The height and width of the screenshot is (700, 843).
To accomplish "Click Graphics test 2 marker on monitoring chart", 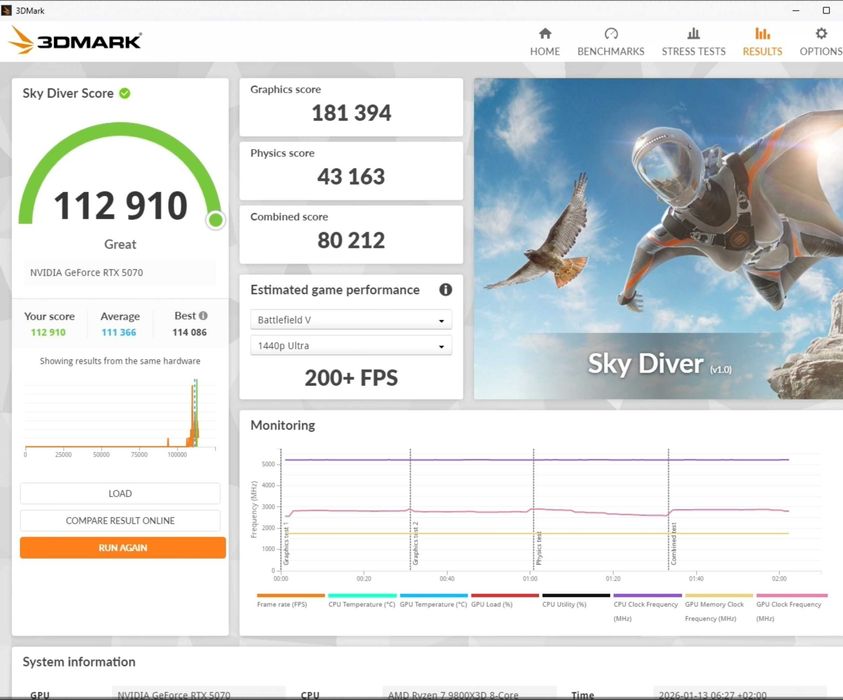I will pyautogui.click(x=415, y=543).
